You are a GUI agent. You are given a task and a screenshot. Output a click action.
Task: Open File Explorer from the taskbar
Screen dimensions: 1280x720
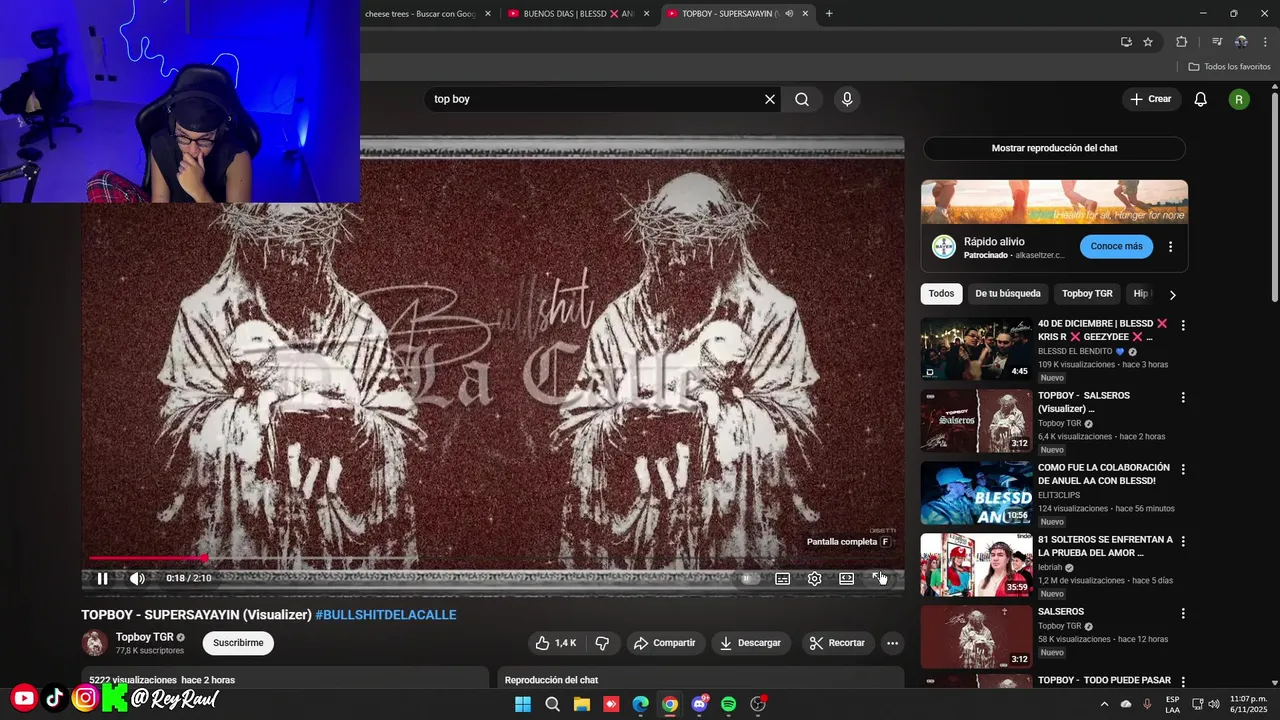click(582, 704)
